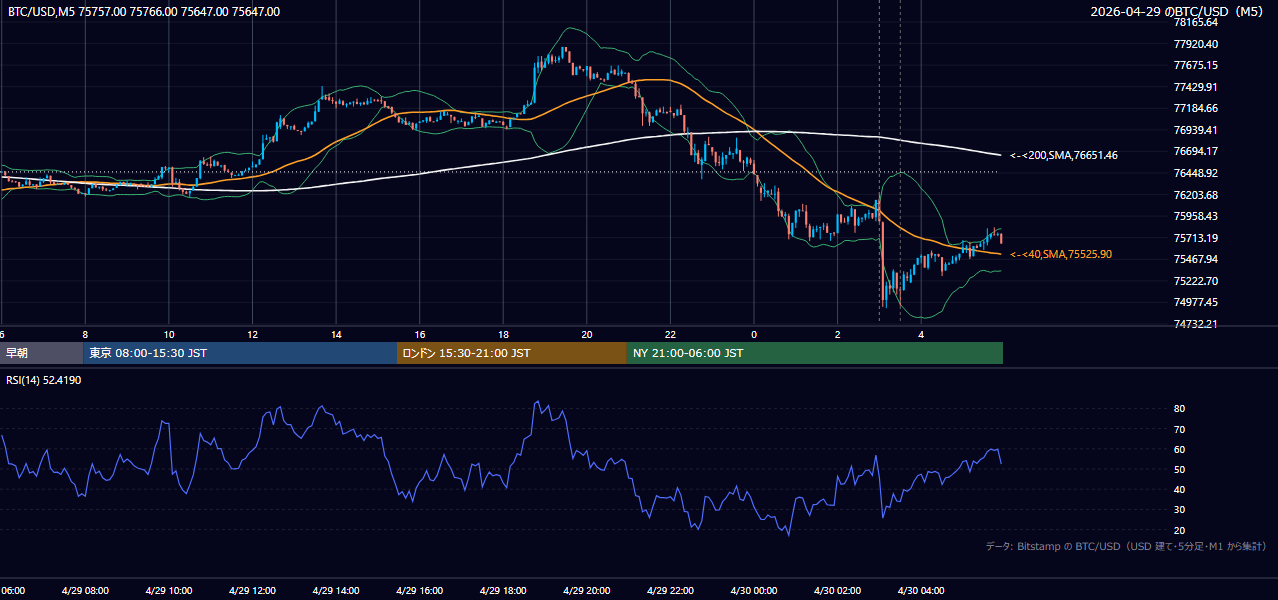
Task: Click hour label 8 under price chart
Action: pyautogui.click(x=85, y=334)
